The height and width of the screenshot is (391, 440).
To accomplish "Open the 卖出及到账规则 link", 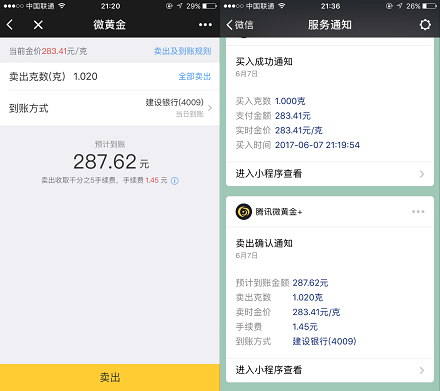I will [x=182, y=51].
